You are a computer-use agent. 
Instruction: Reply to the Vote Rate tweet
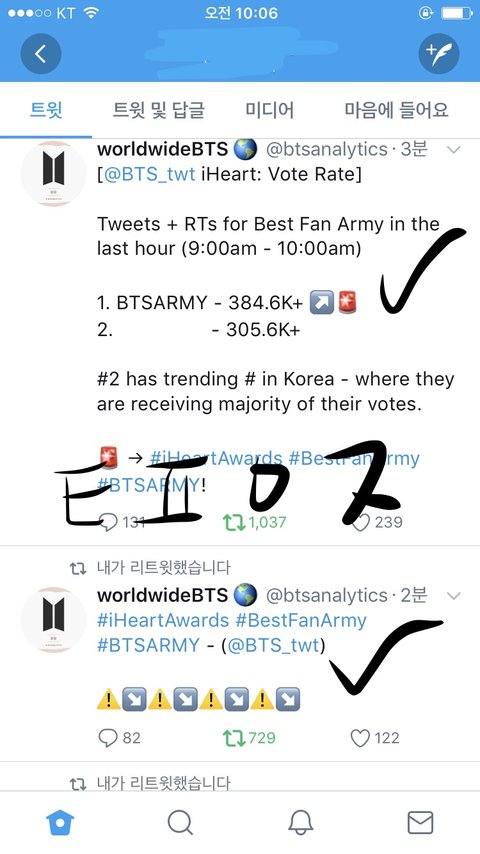(x=108, y=522)
